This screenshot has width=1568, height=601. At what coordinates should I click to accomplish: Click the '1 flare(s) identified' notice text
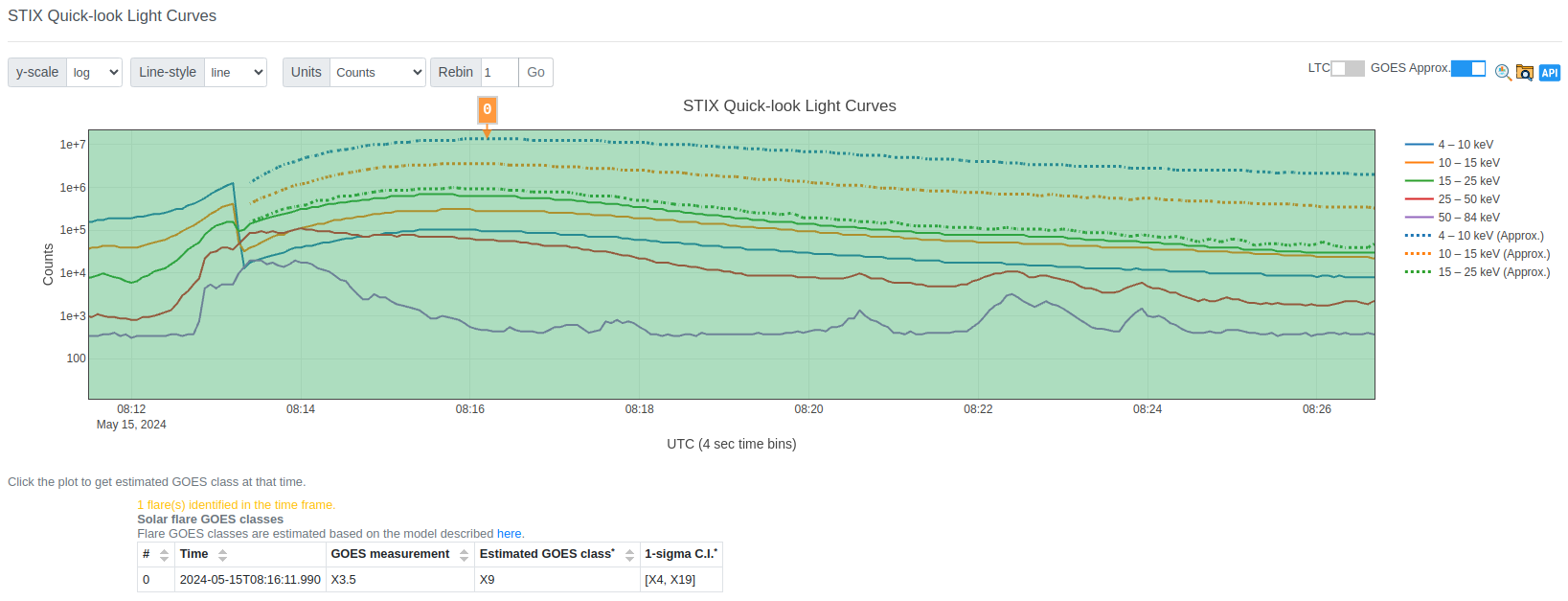pos(236,505)
